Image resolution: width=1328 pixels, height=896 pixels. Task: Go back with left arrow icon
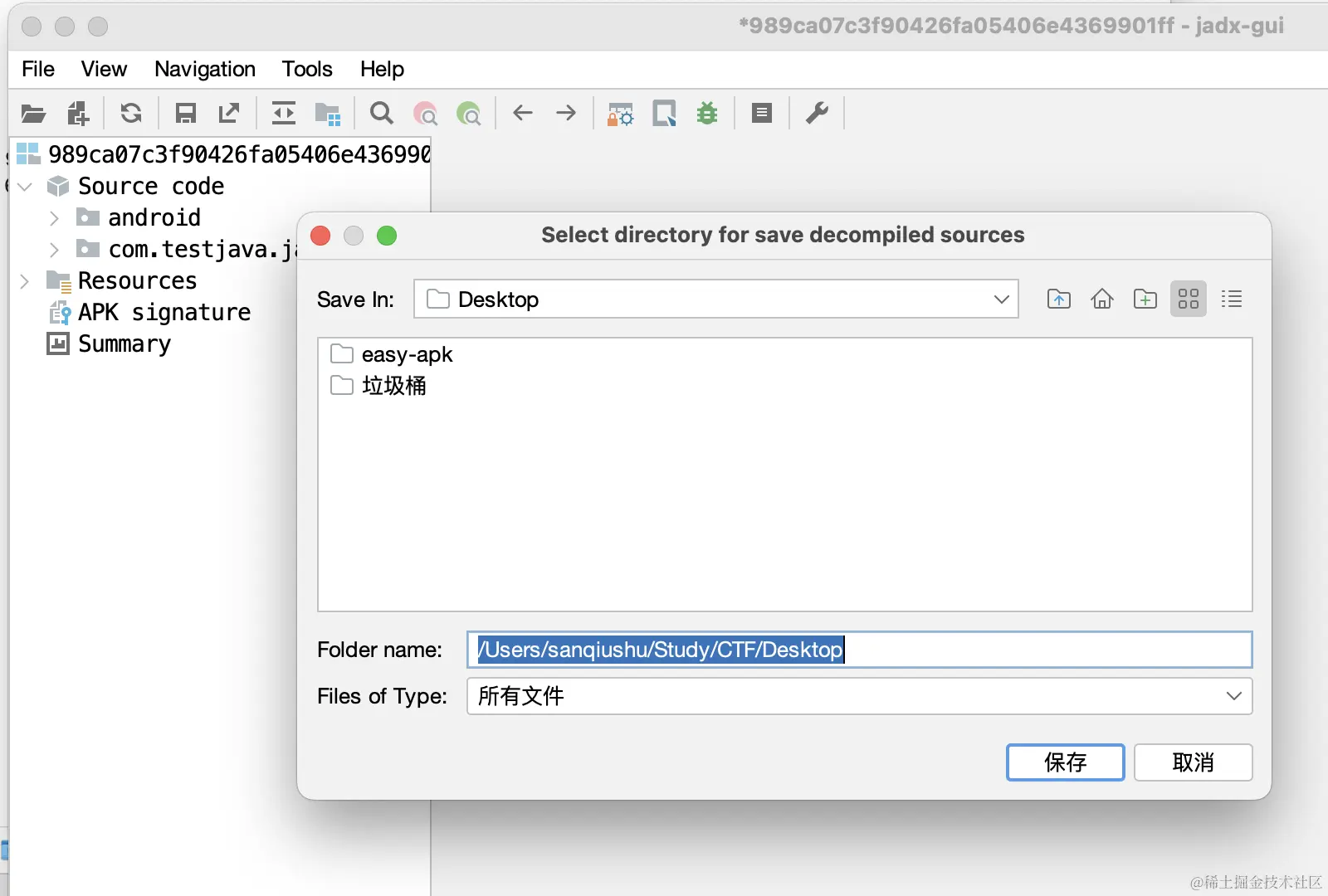tap(523, 113)
